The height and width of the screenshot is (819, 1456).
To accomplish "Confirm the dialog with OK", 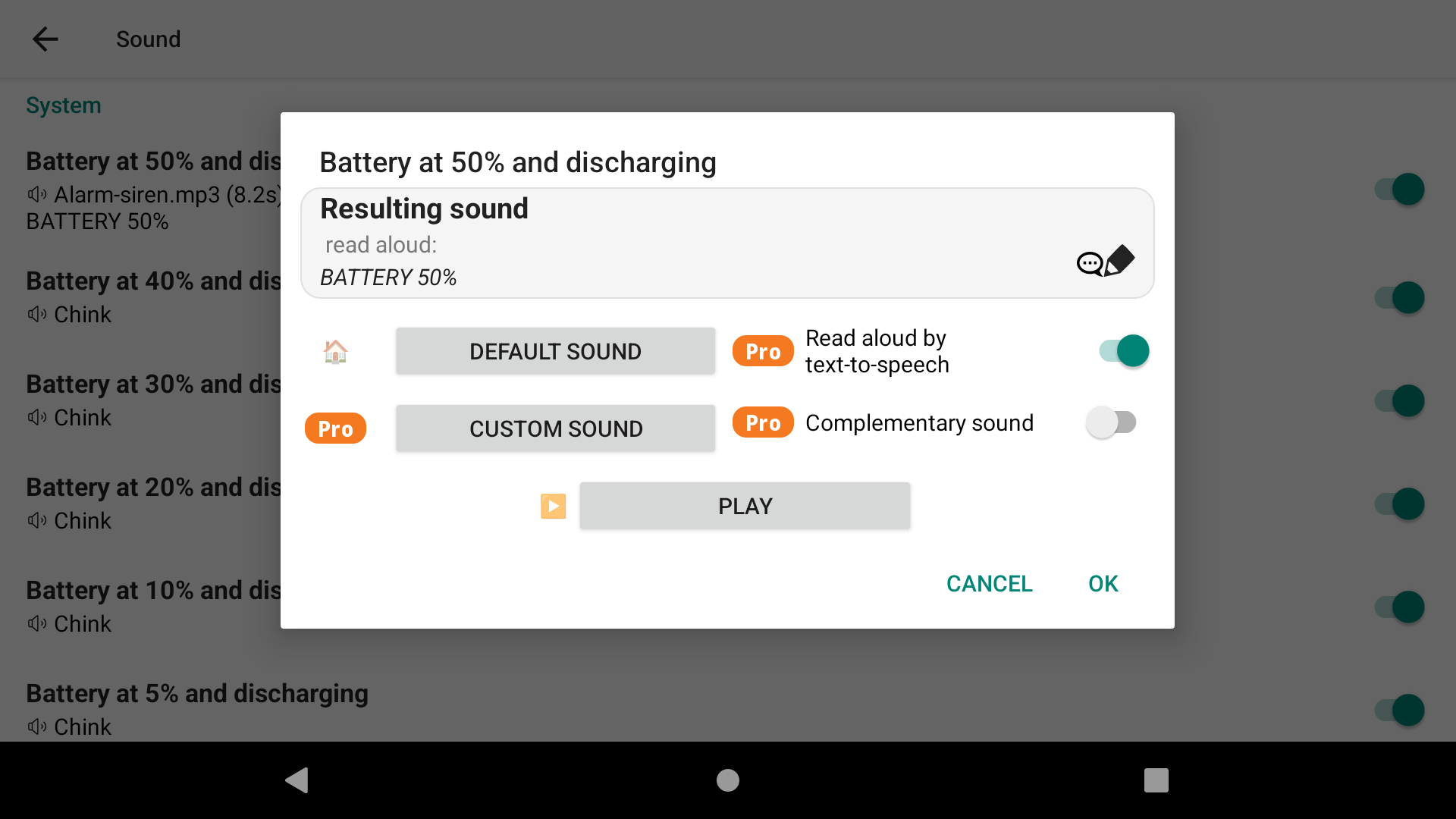I will 1103,583.
